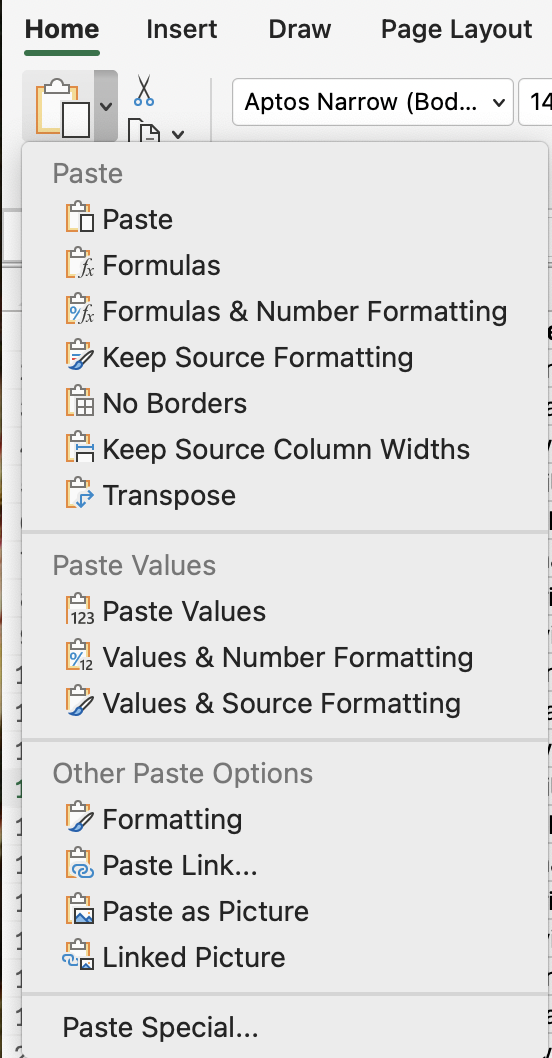This screenshot has height=1058, width=552.
Task: Click the No Borders paste icon
Action: (79, 403)
